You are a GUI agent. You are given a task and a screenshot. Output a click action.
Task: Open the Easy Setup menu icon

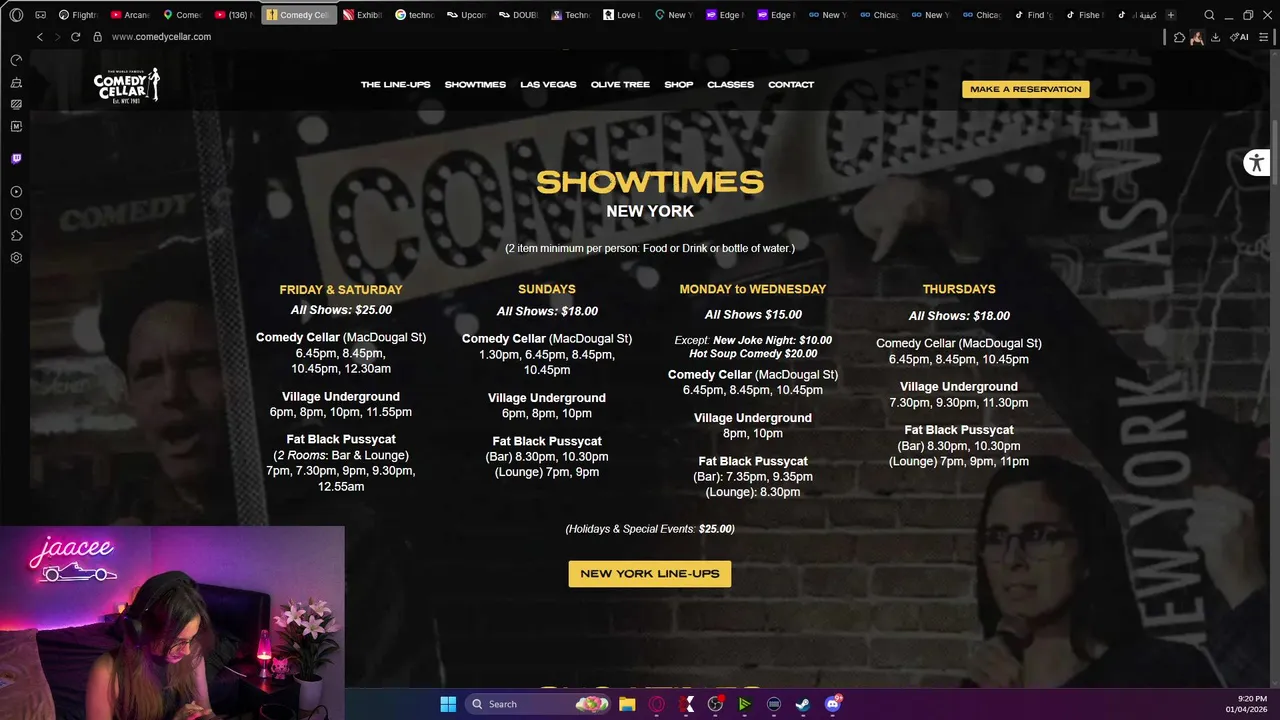pyautogui.click(x=1264, y=37)
